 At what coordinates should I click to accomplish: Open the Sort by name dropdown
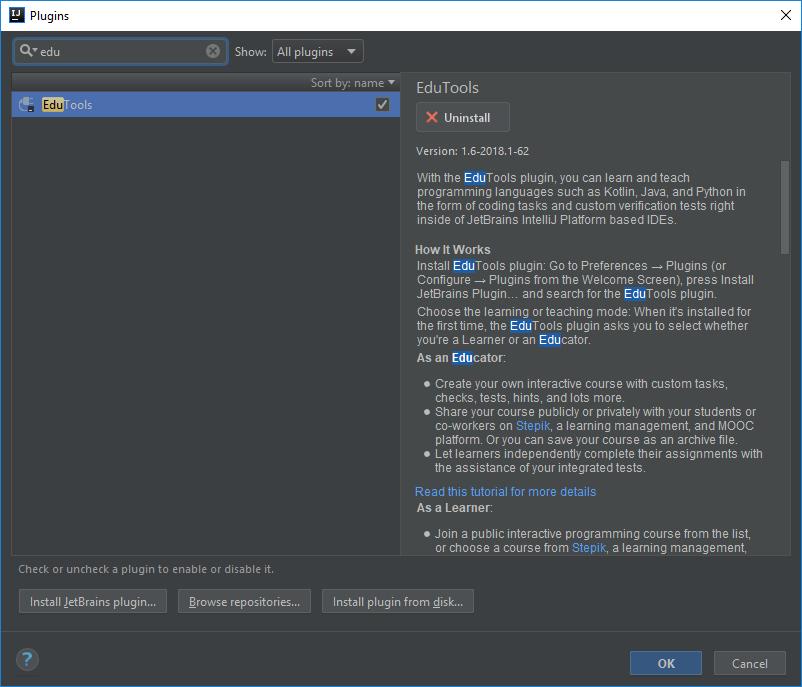pyautogui.click(x=352, y=83)
